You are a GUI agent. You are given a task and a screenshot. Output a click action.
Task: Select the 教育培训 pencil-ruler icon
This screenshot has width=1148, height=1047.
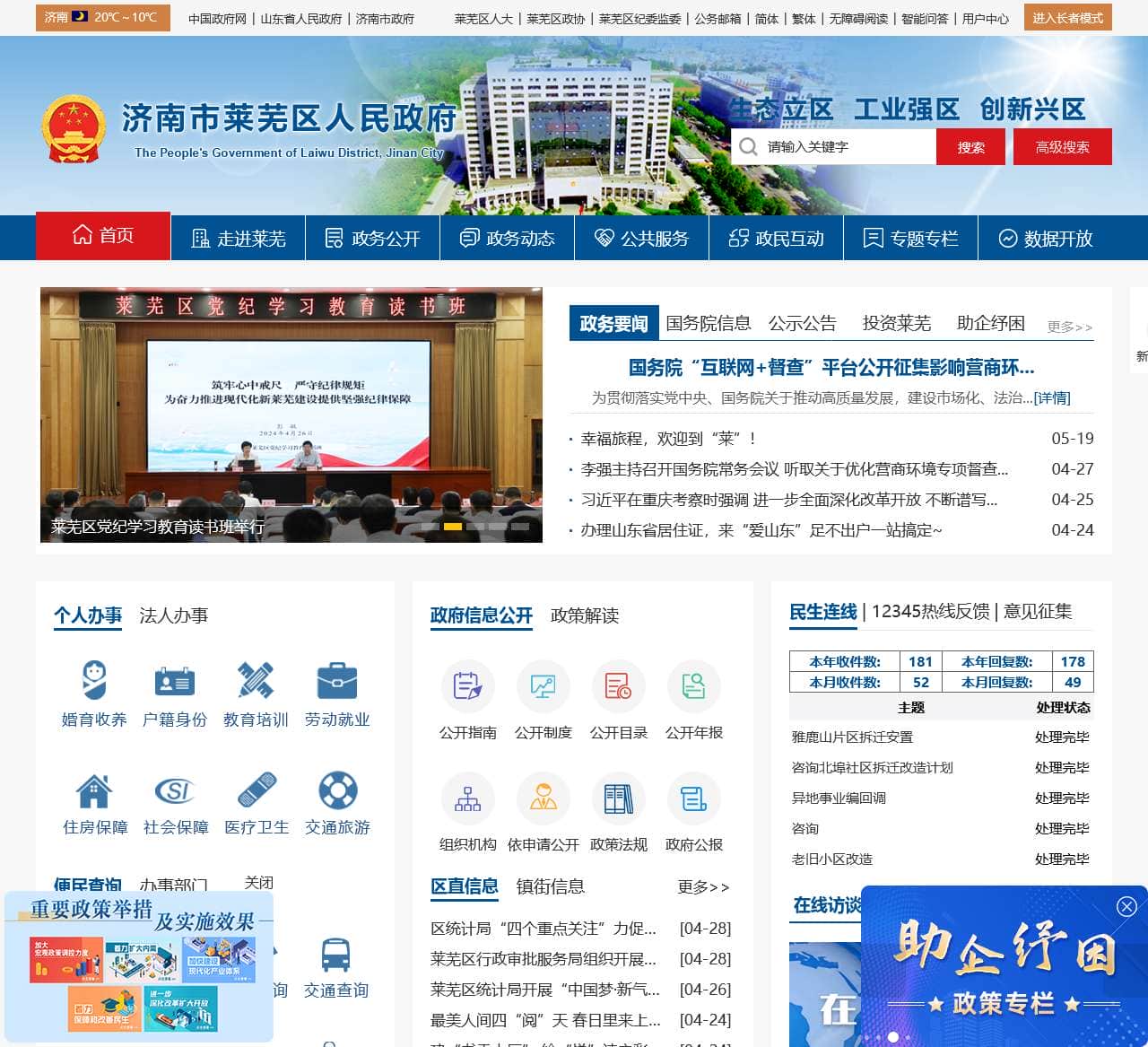point(256,680)
